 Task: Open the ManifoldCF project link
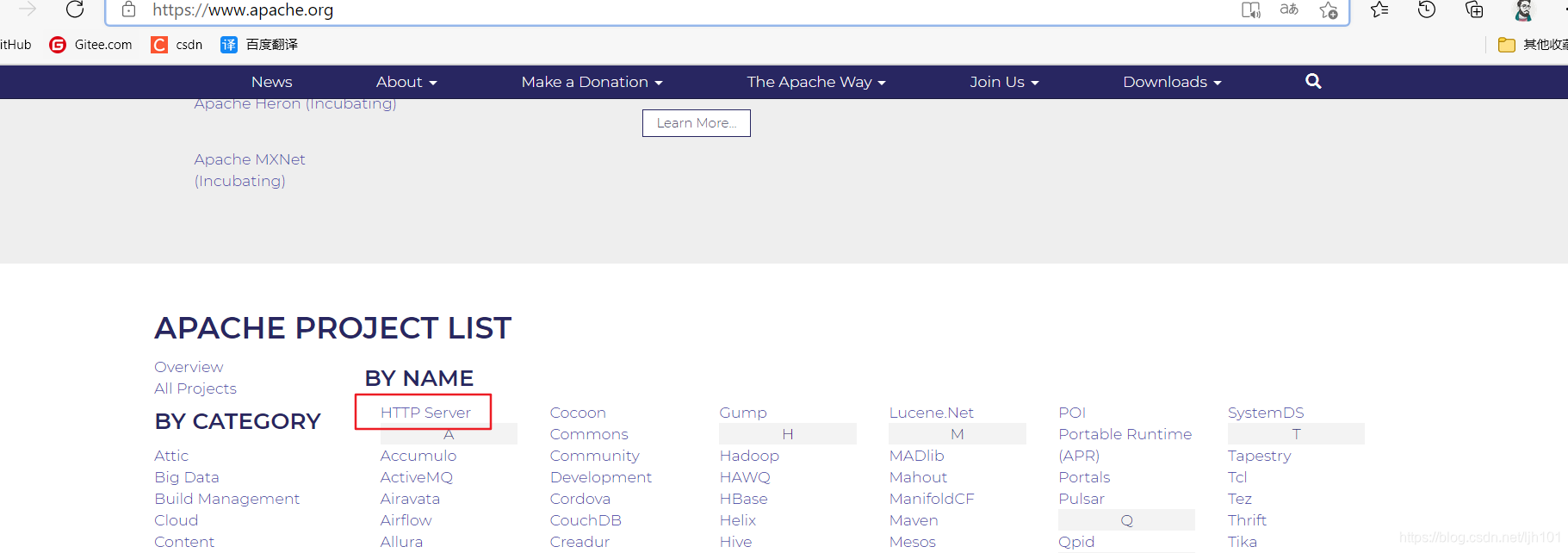pos(932,499)
